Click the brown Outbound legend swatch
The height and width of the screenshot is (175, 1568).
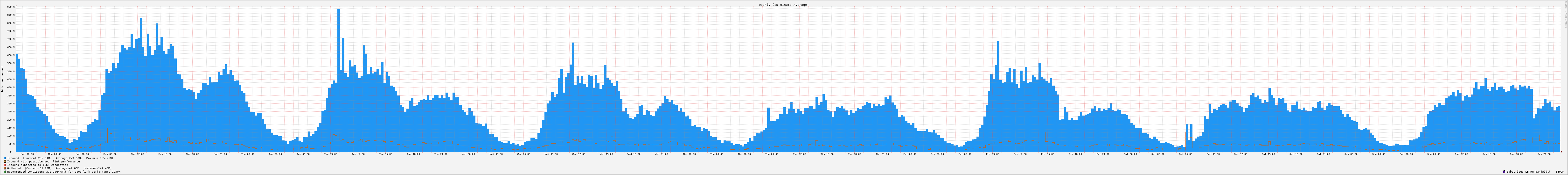coord(5,168)
